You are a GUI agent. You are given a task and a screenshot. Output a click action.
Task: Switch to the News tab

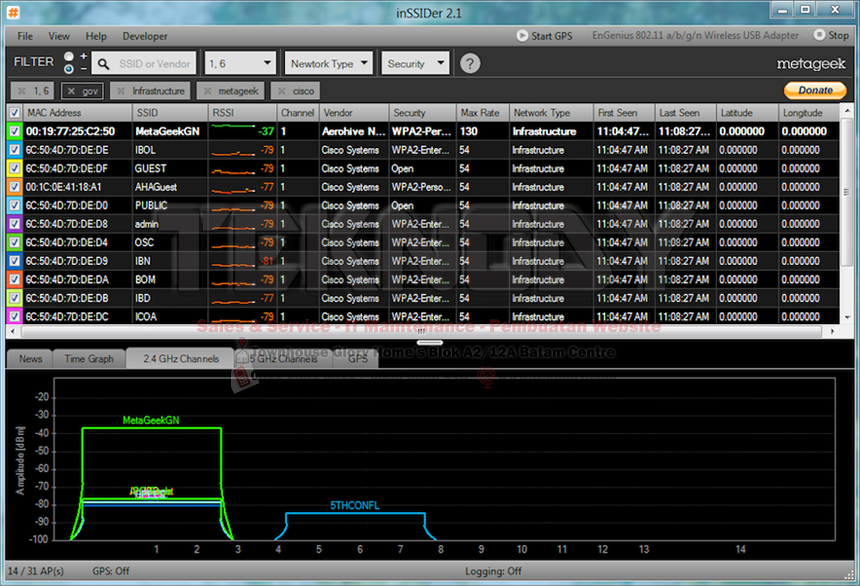(x=30, y=359)
